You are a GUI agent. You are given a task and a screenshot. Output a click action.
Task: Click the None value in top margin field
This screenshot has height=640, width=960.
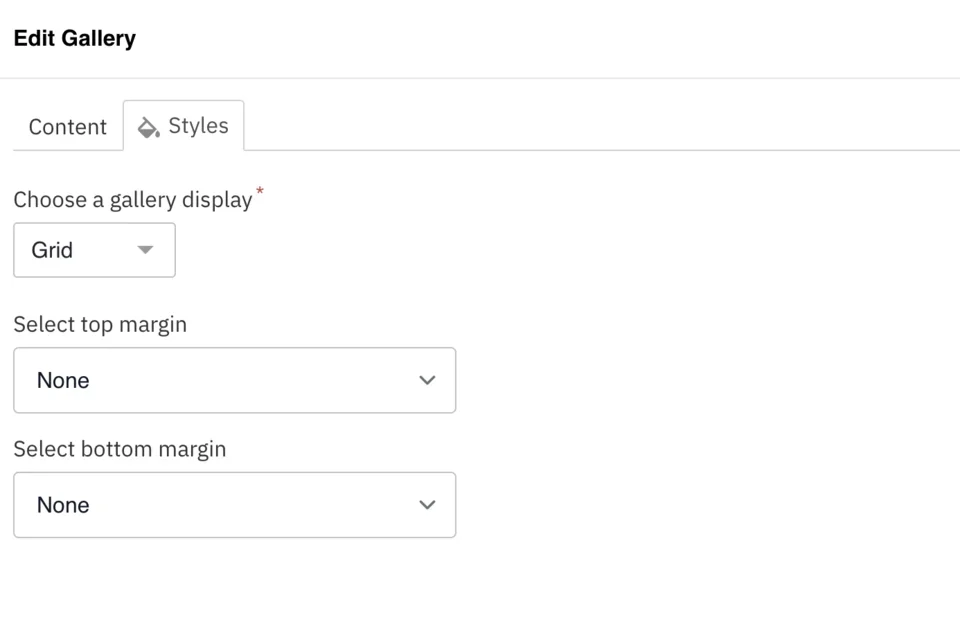click(63, 380)
